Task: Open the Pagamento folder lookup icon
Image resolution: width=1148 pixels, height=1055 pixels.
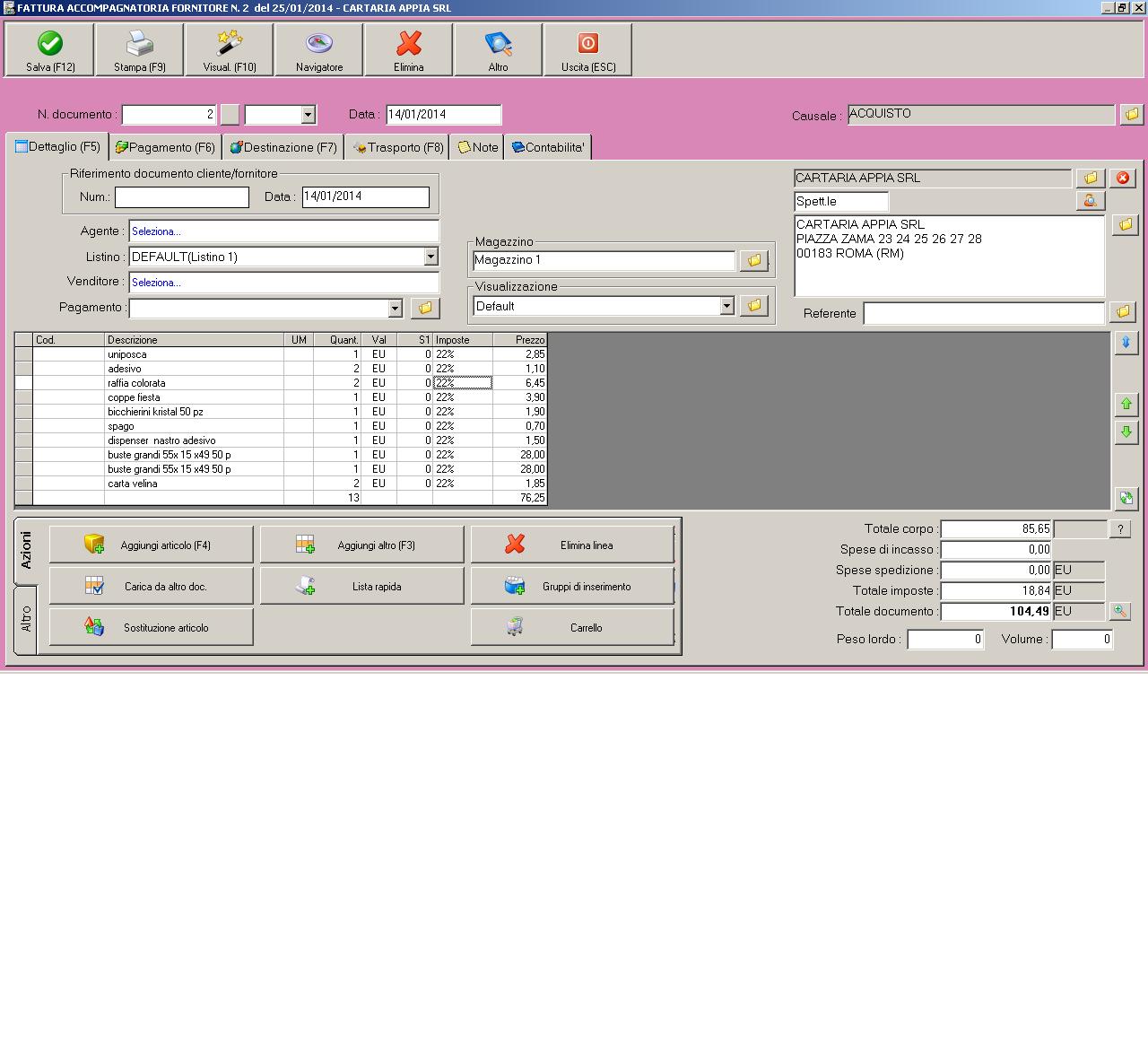Action: coord(425,308)
